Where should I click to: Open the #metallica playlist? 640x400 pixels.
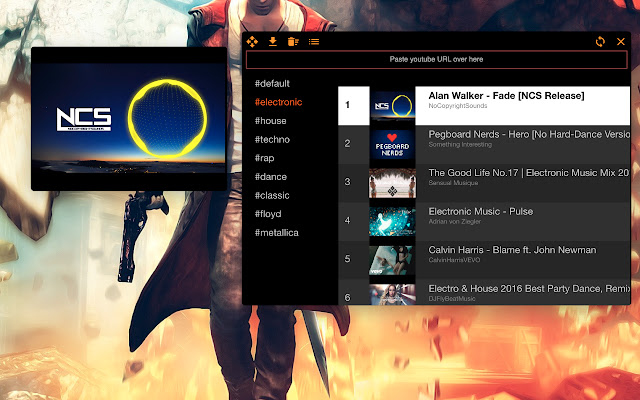click(x=276, y=233)
